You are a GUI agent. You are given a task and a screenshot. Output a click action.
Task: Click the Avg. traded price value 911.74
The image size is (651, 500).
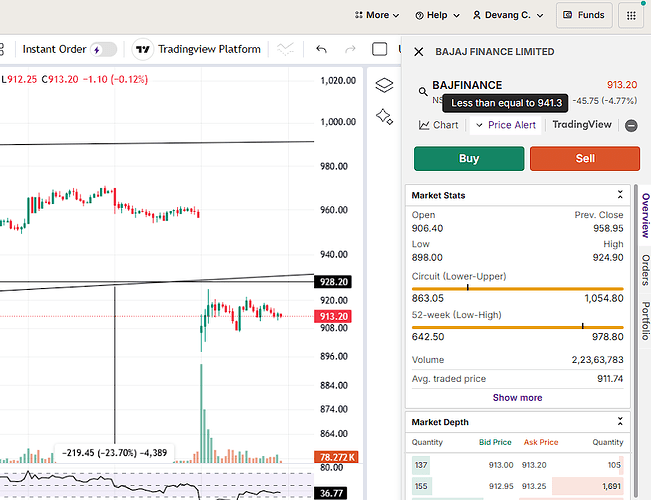610,379
